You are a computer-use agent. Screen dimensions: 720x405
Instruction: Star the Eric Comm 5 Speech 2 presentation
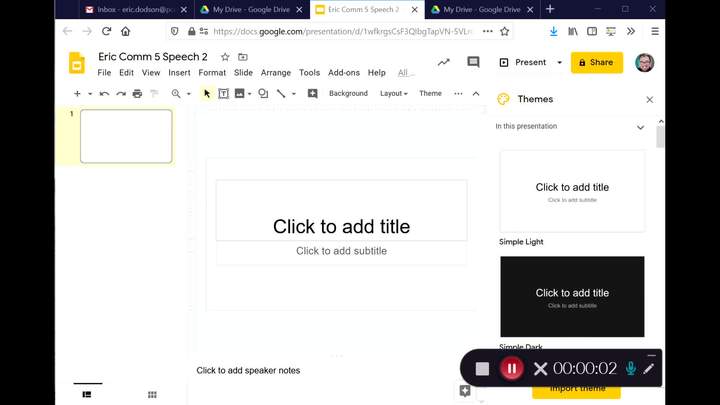click(225, 57)
